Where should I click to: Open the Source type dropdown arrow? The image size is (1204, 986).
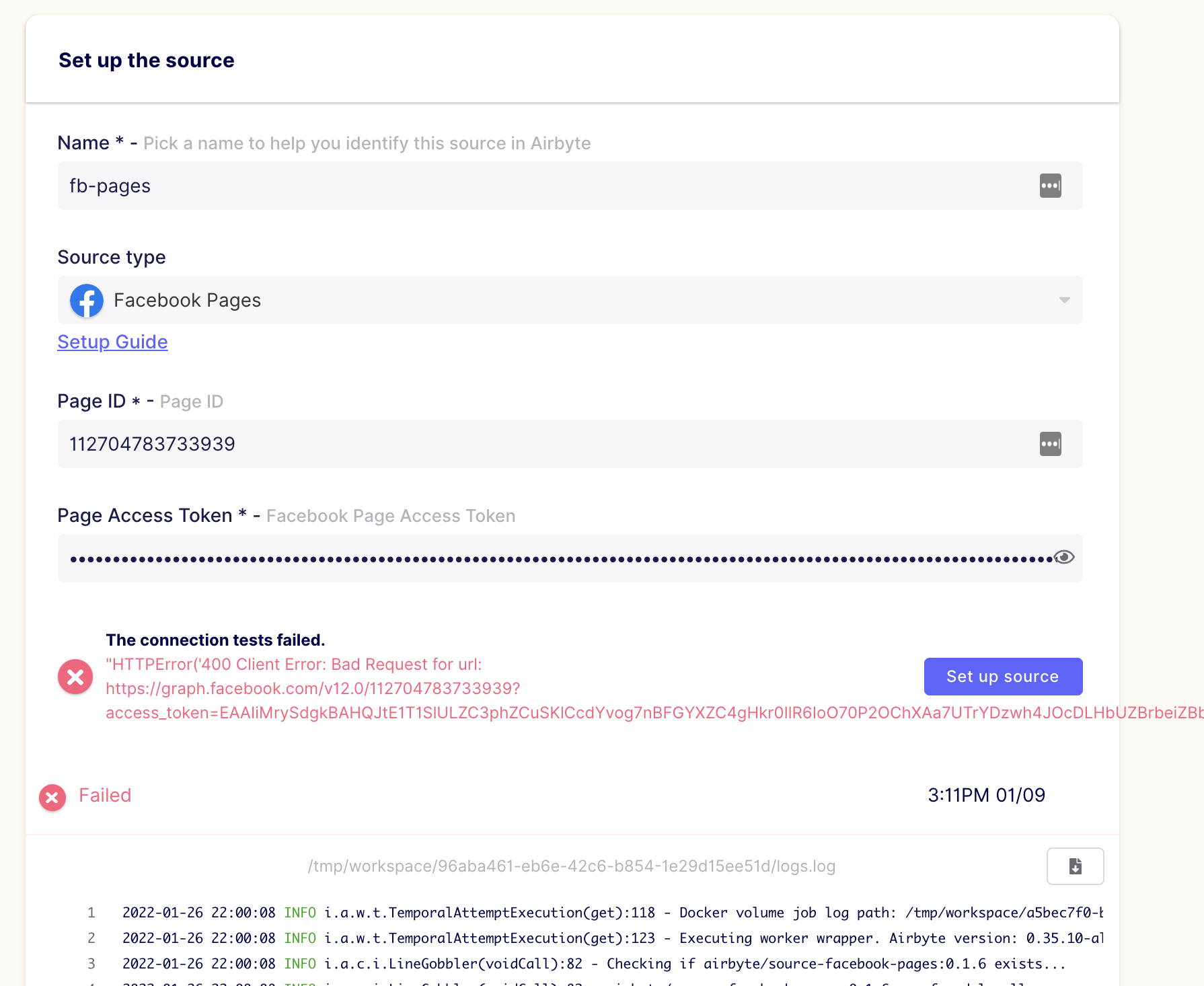(1063, 301)
